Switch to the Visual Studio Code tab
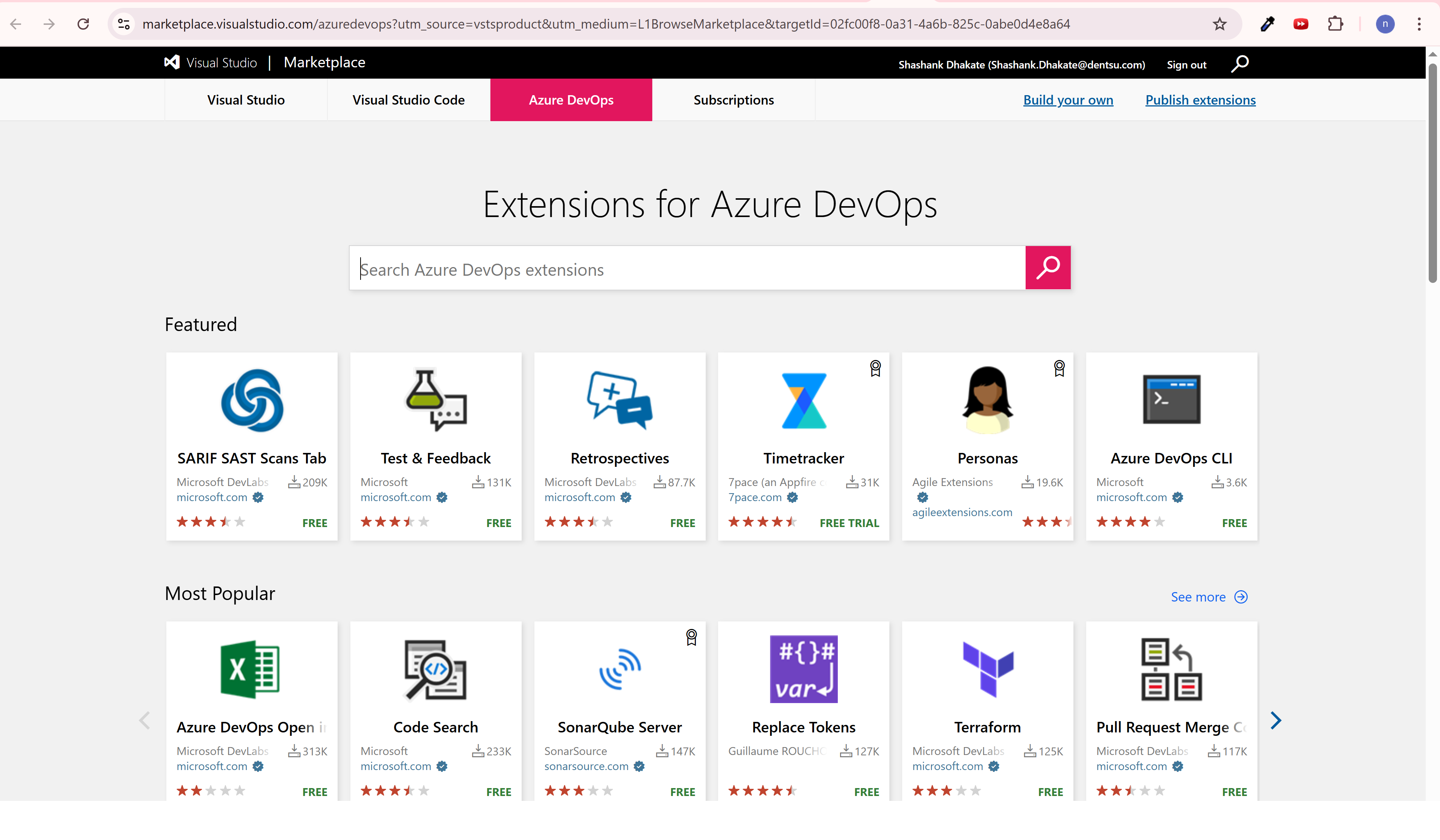 [408, 99]
